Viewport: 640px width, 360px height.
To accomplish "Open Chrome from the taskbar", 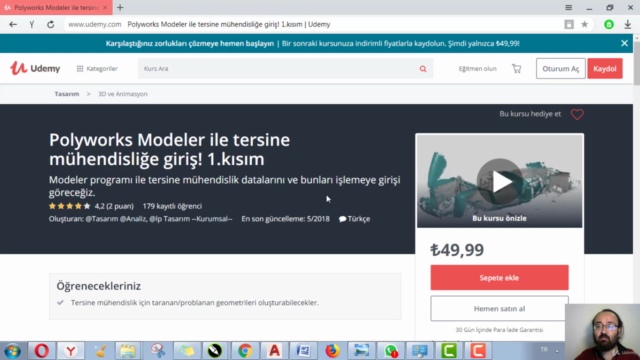I will click(245, 351).
